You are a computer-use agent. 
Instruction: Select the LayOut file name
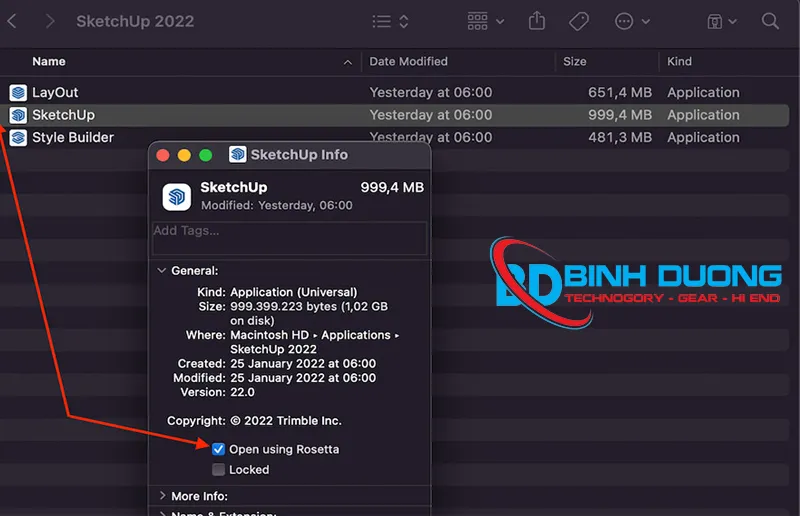click(x=55, y=92)
